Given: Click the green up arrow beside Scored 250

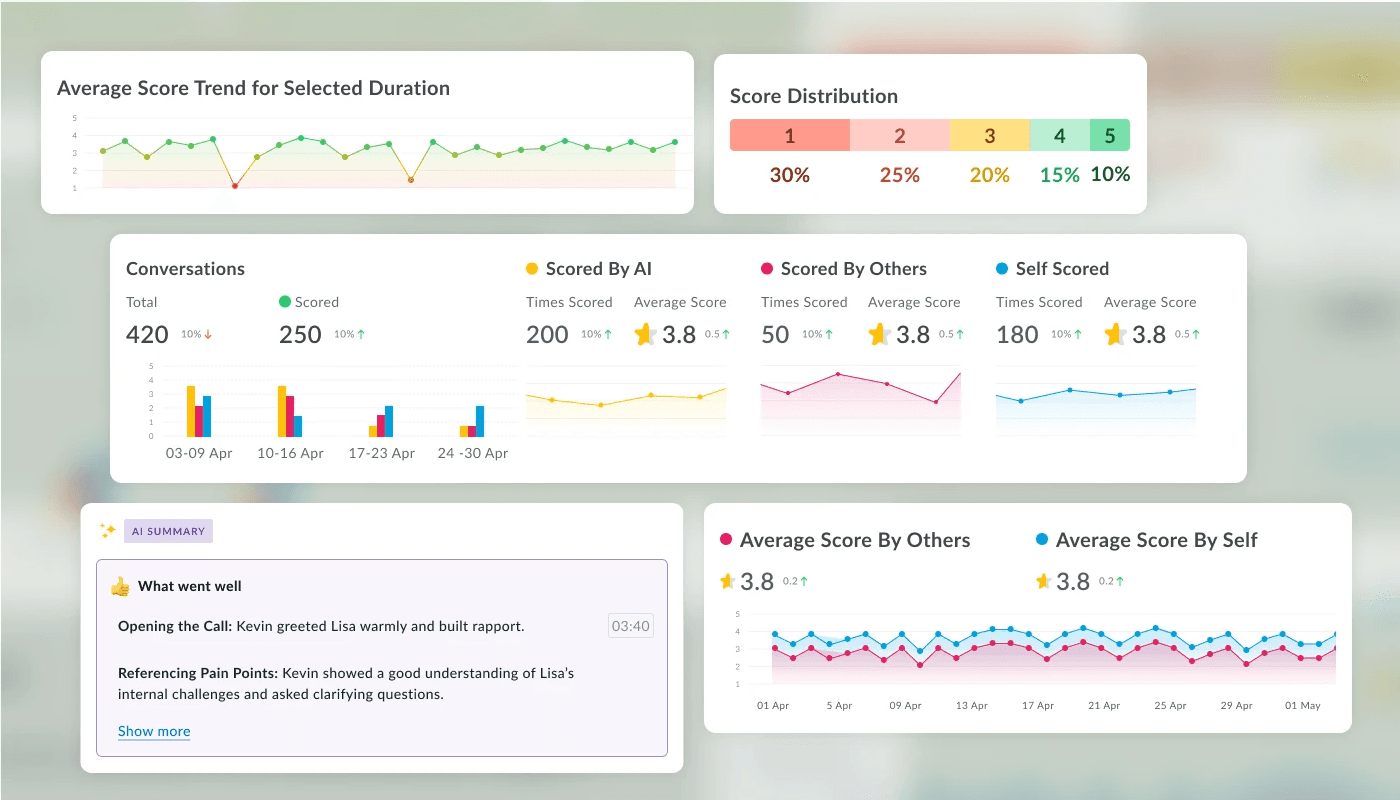Looking at the screenshot, I should (361, 334).
